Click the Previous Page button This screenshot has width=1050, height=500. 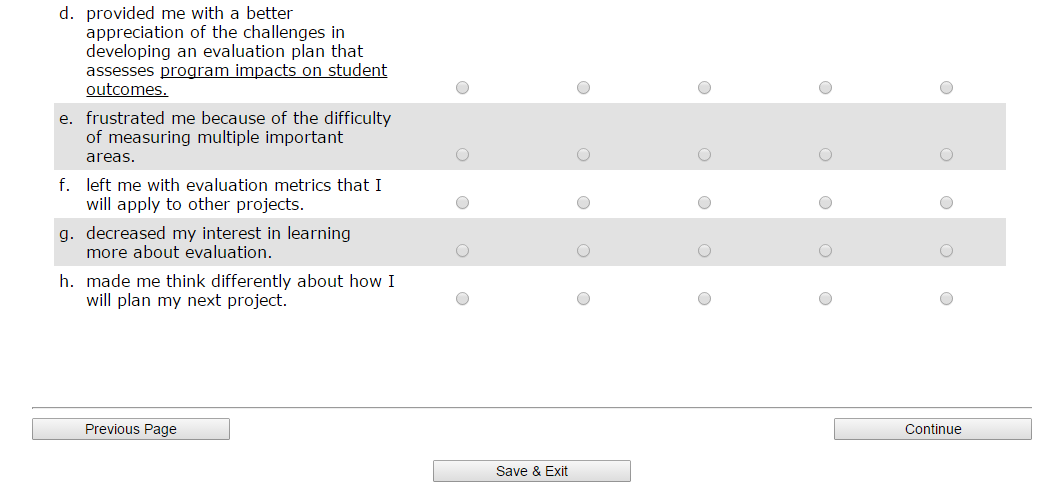tap(131, 429)
